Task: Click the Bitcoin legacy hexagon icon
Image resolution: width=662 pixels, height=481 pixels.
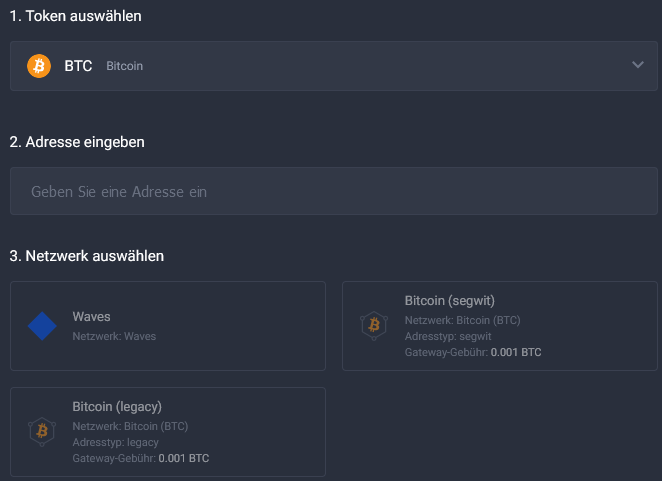Action: tap(42, 432)
